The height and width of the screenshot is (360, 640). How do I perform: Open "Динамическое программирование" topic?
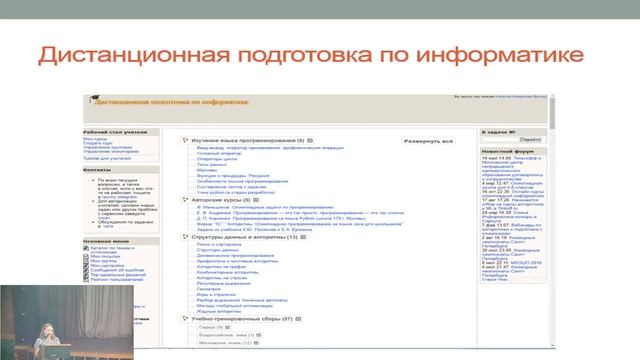pyautogui.click(x=236, y=256)
